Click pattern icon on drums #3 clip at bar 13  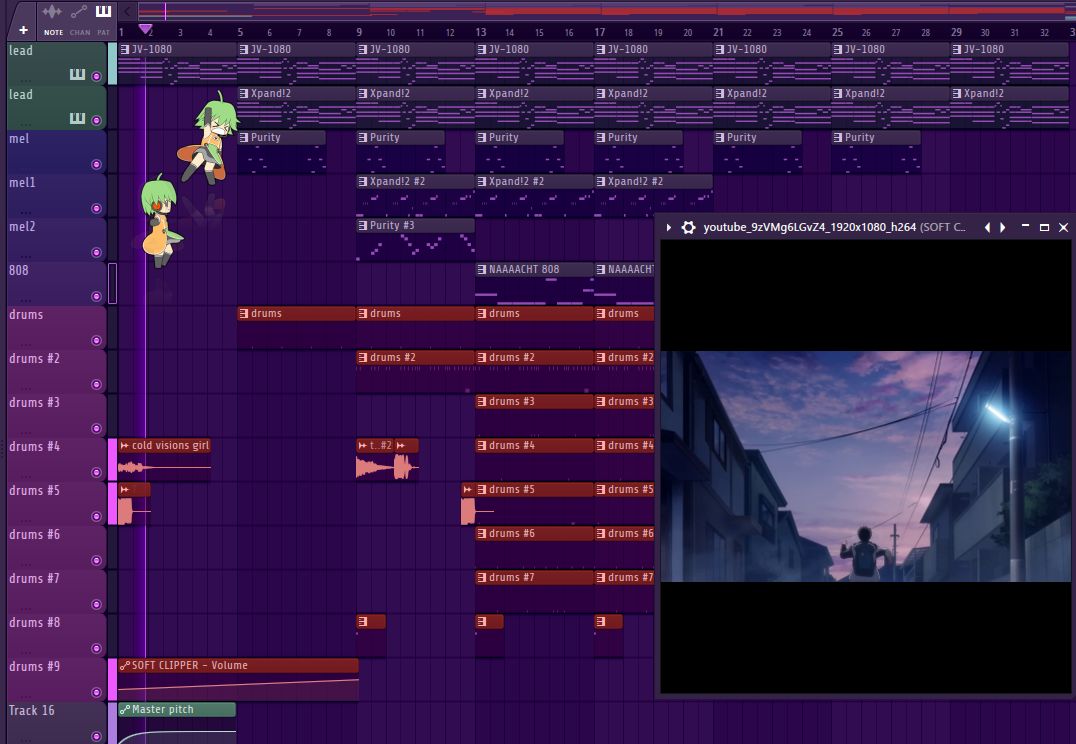click(482, 402)
